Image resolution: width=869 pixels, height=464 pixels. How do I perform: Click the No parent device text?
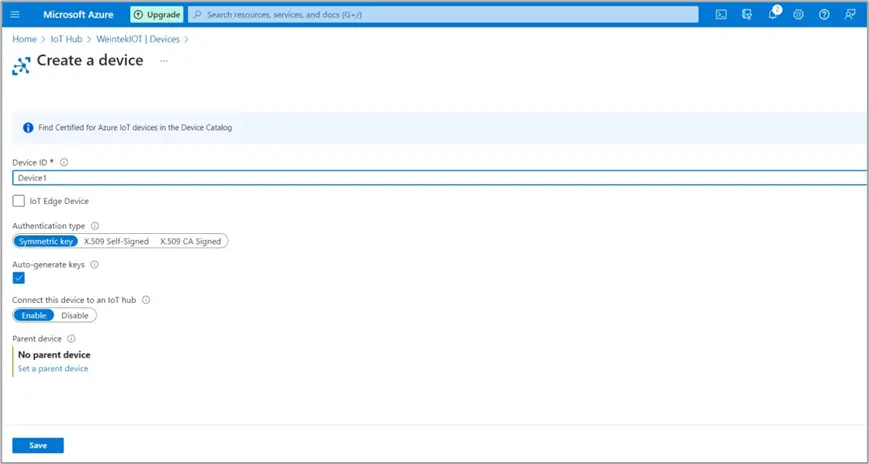click(x=54, y=355)
